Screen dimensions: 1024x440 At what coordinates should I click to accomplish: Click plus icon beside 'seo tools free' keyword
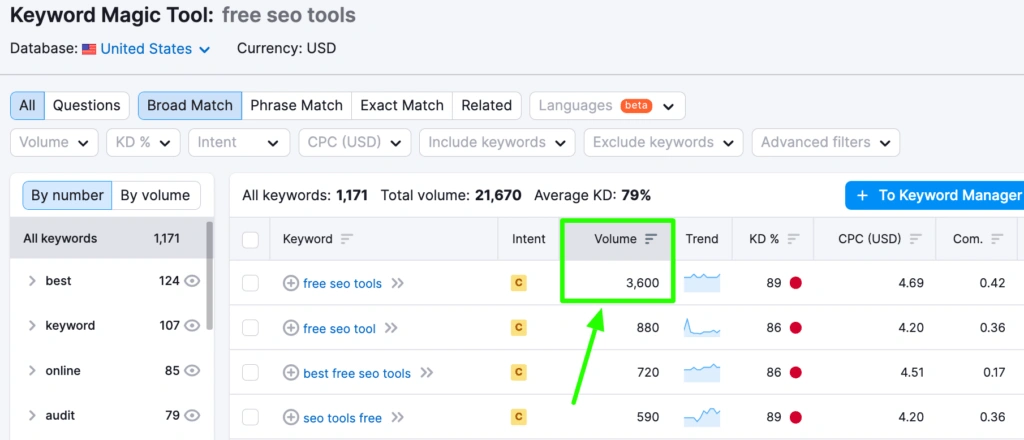[x=291, y=418]
